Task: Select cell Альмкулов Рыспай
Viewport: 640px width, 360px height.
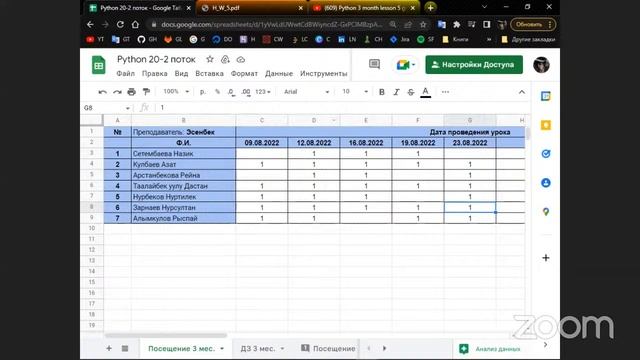Action: pyautogui.click(x=183, y=218)
